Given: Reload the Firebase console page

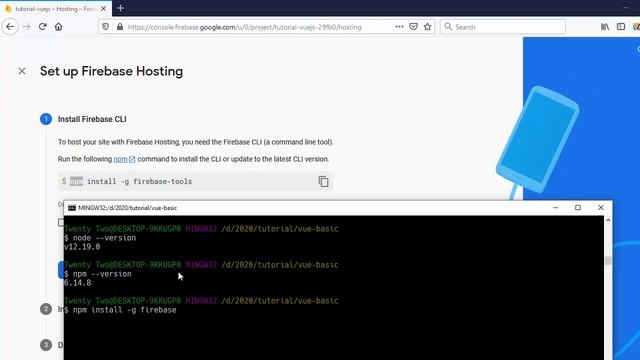Looking at the screenshot, I should click(x=42, y=27).
